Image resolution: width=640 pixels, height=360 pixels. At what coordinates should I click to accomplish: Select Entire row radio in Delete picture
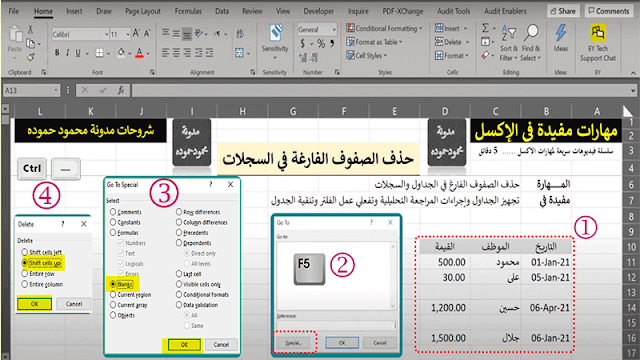coord(24,273)
